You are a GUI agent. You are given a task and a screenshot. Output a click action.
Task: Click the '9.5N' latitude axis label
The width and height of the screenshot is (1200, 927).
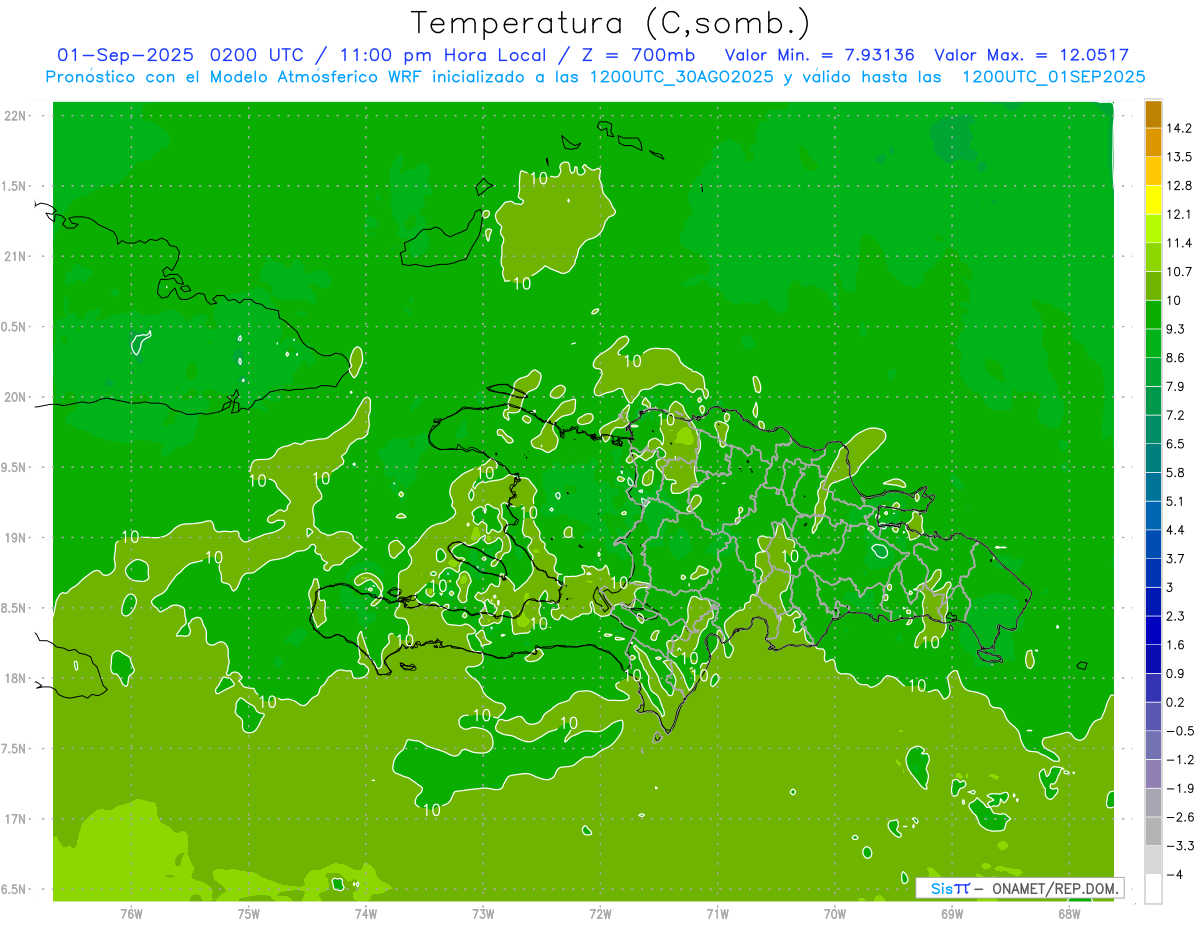click(15, 468)
